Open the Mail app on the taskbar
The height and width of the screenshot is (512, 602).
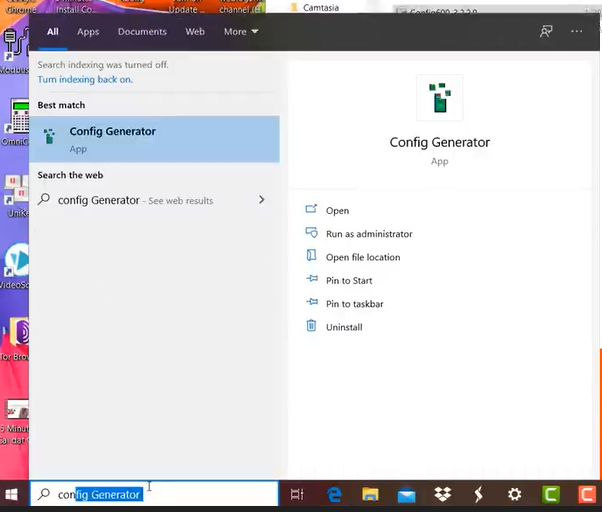pos(406,494)
